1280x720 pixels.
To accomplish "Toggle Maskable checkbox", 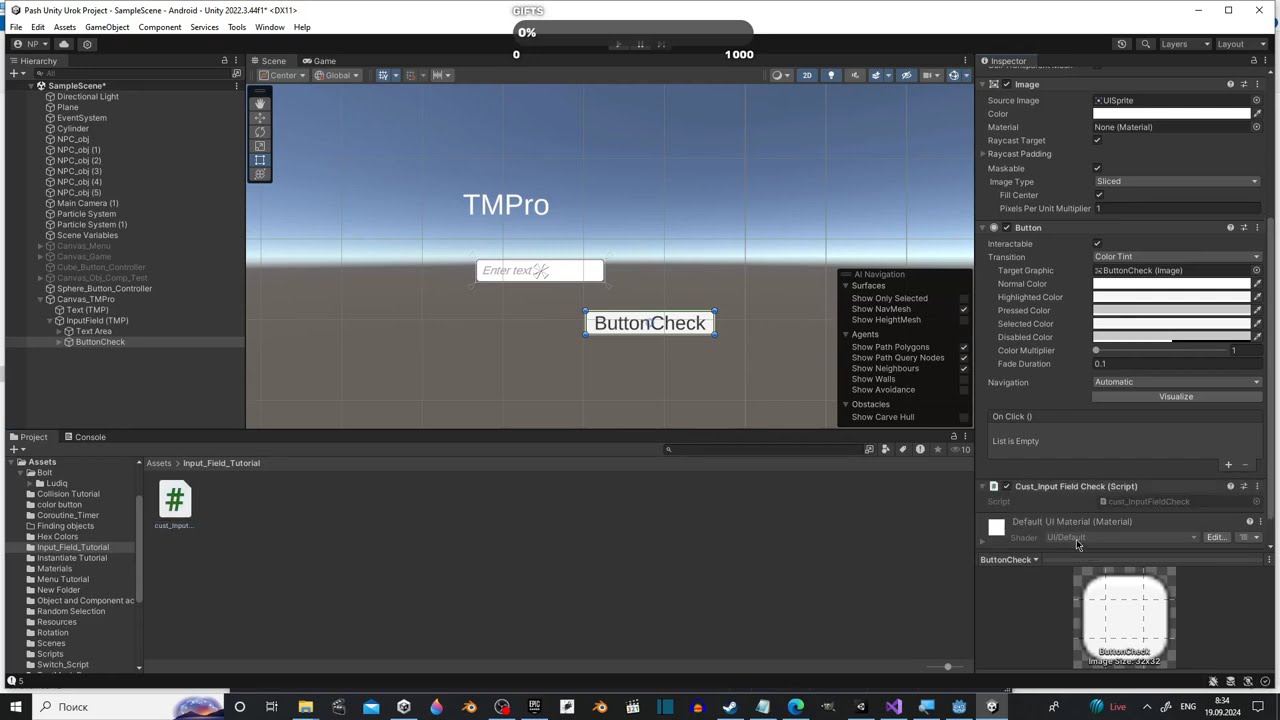I will (x=1097, y=168).
